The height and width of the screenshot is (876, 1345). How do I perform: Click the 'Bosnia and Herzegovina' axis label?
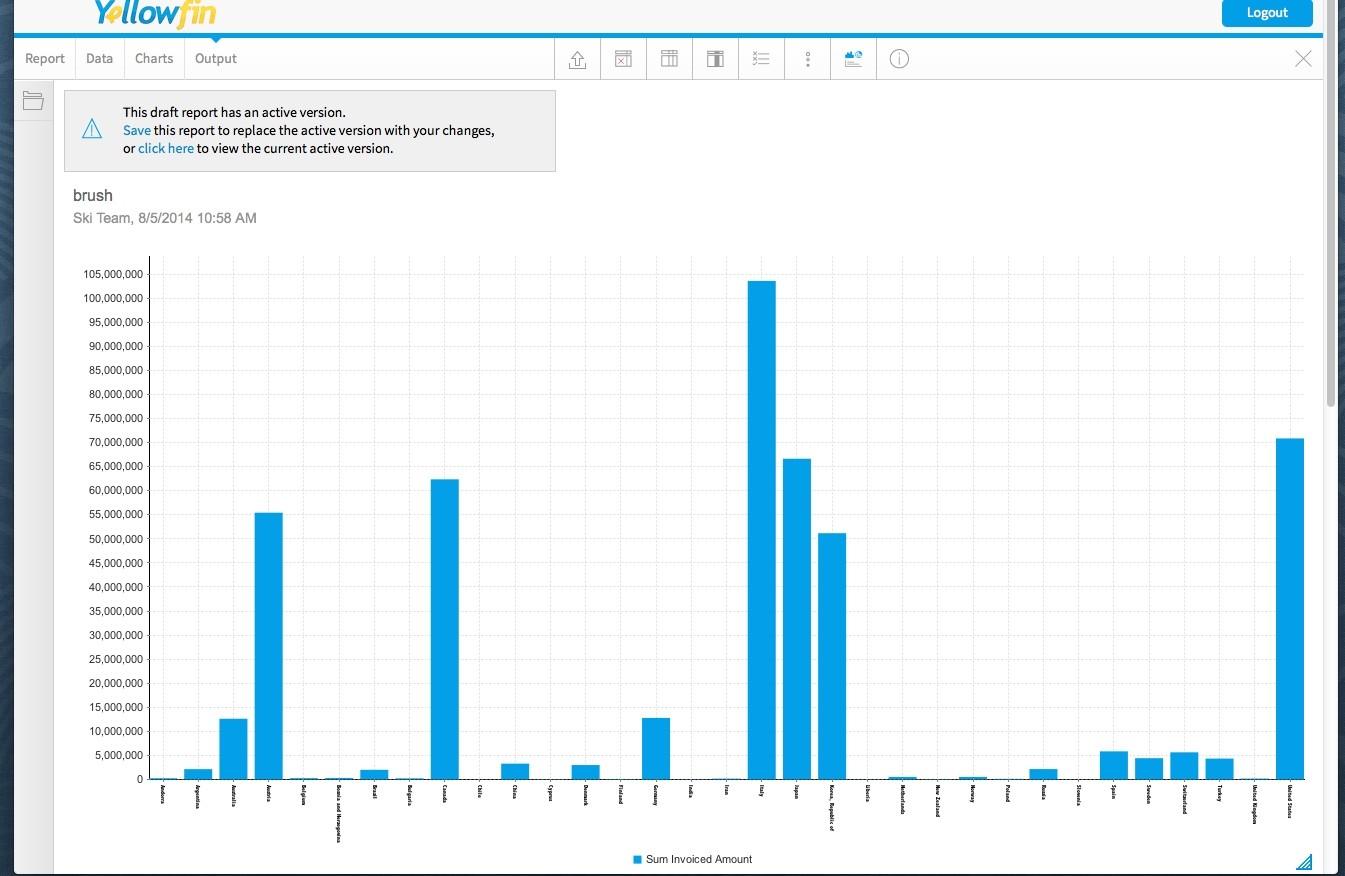(x=339, y=813)
